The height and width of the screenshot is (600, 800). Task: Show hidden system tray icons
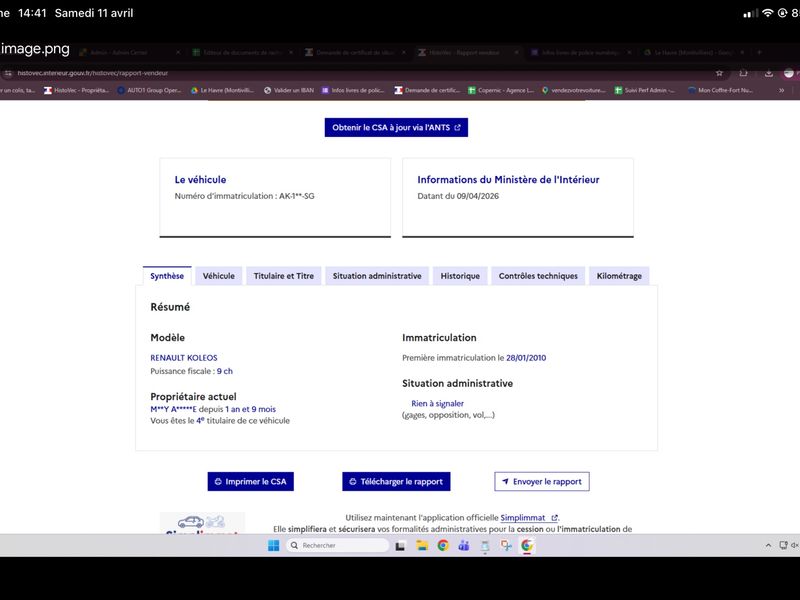[768, 545]
